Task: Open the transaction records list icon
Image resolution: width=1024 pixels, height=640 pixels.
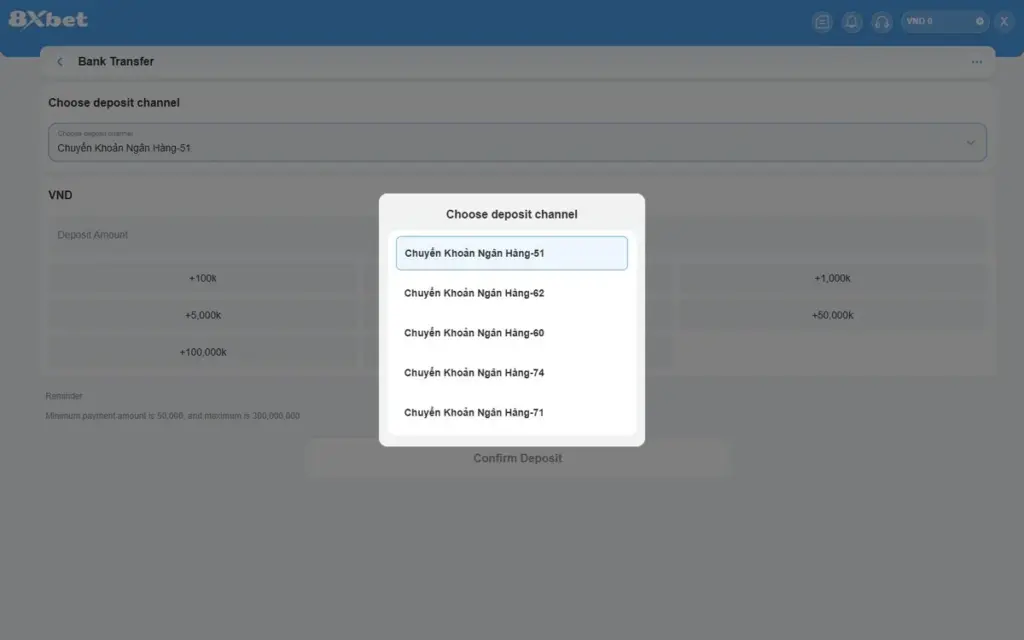Action: click(x=822, y=22)
